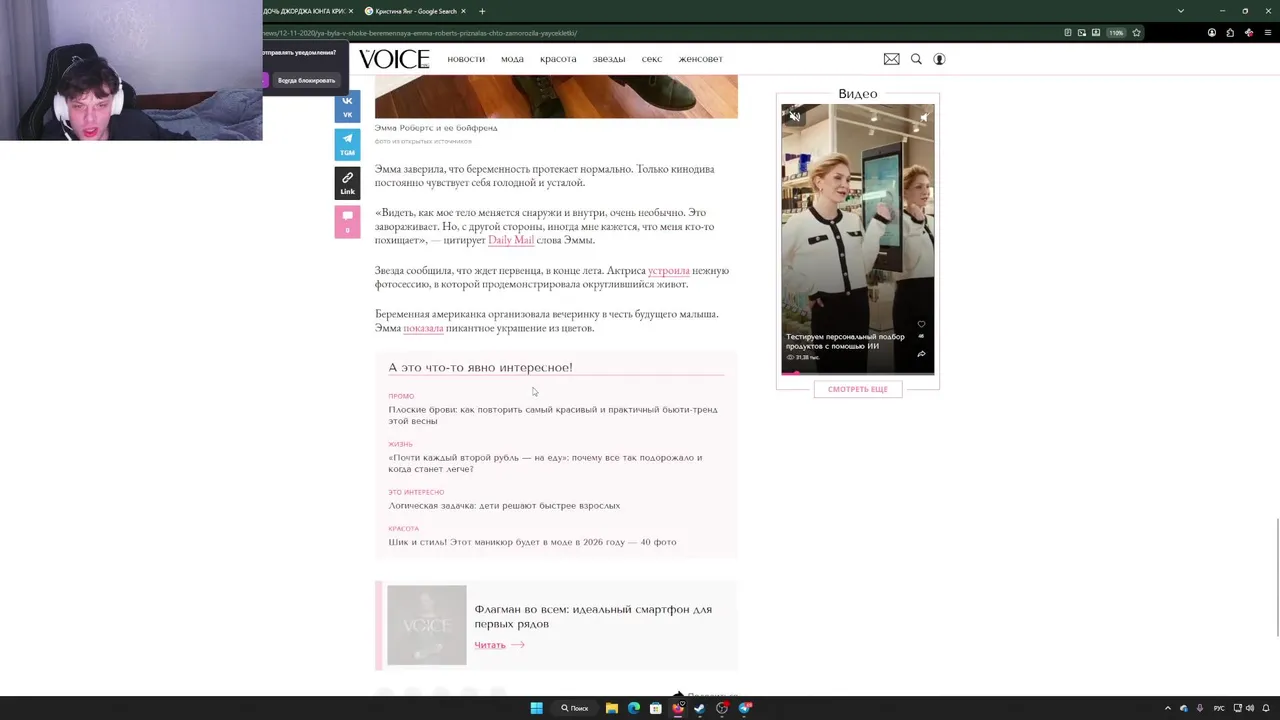Screen dimensions: 1280x720
Task: Open Почти каждый второй рубль article
Action: point(545,463)
